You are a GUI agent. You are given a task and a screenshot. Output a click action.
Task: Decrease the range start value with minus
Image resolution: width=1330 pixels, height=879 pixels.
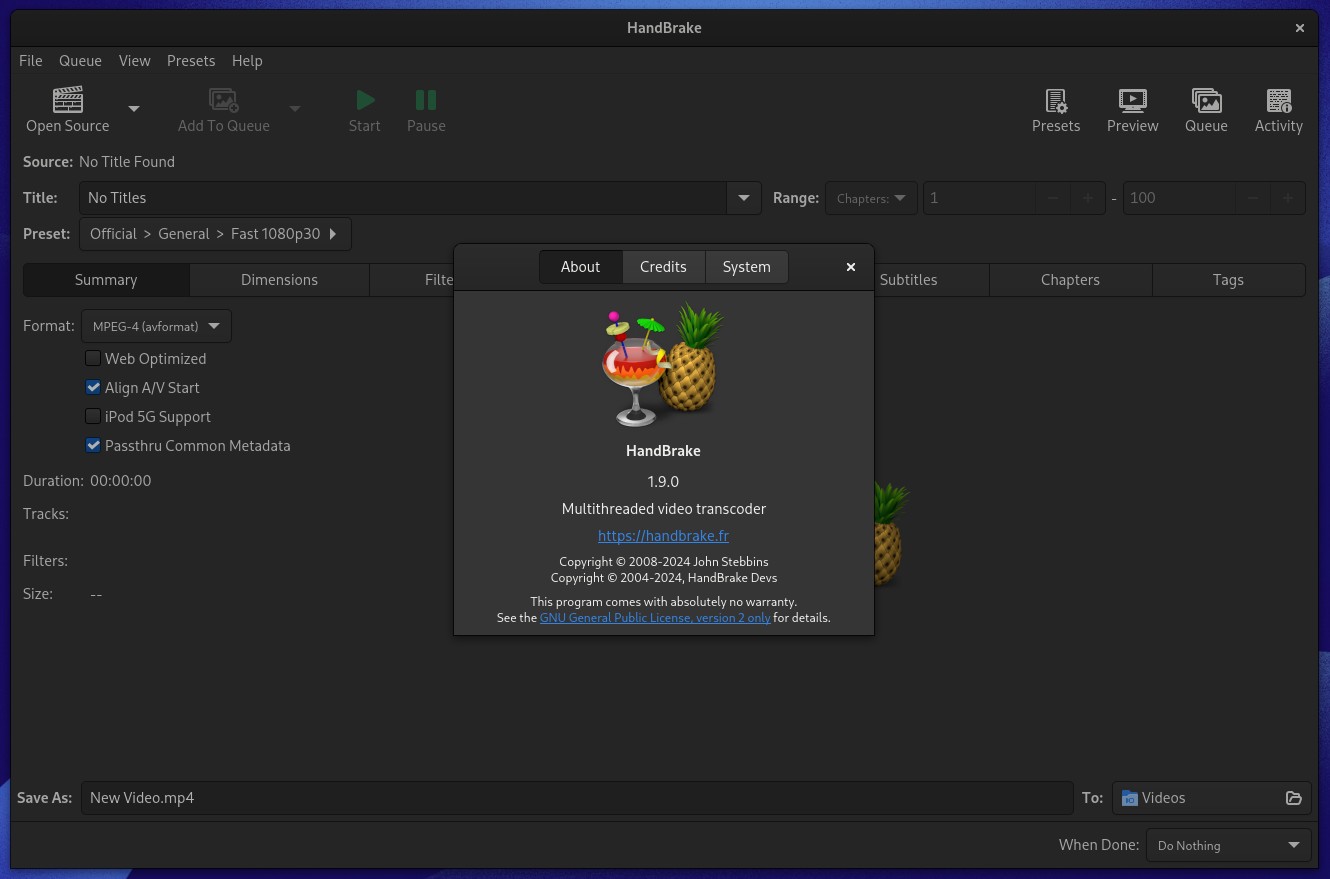pyautogui.click(x=1052, y=198)
